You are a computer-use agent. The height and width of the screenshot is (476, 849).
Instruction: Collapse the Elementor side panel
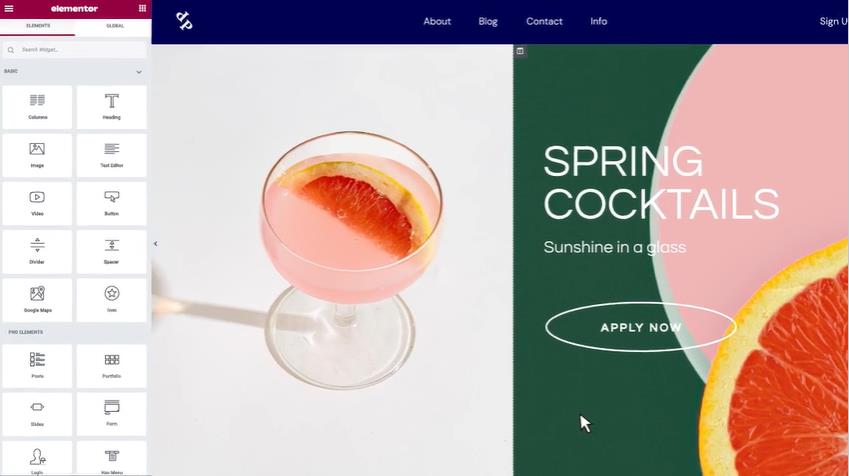tap(155, 244)
